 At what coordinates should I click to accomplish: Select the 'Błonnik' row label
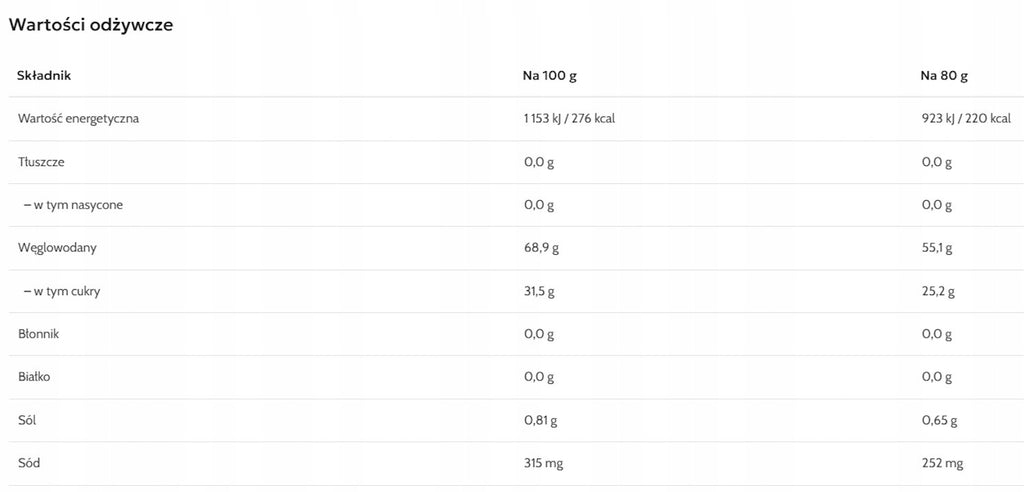click(x=39, y=334)
